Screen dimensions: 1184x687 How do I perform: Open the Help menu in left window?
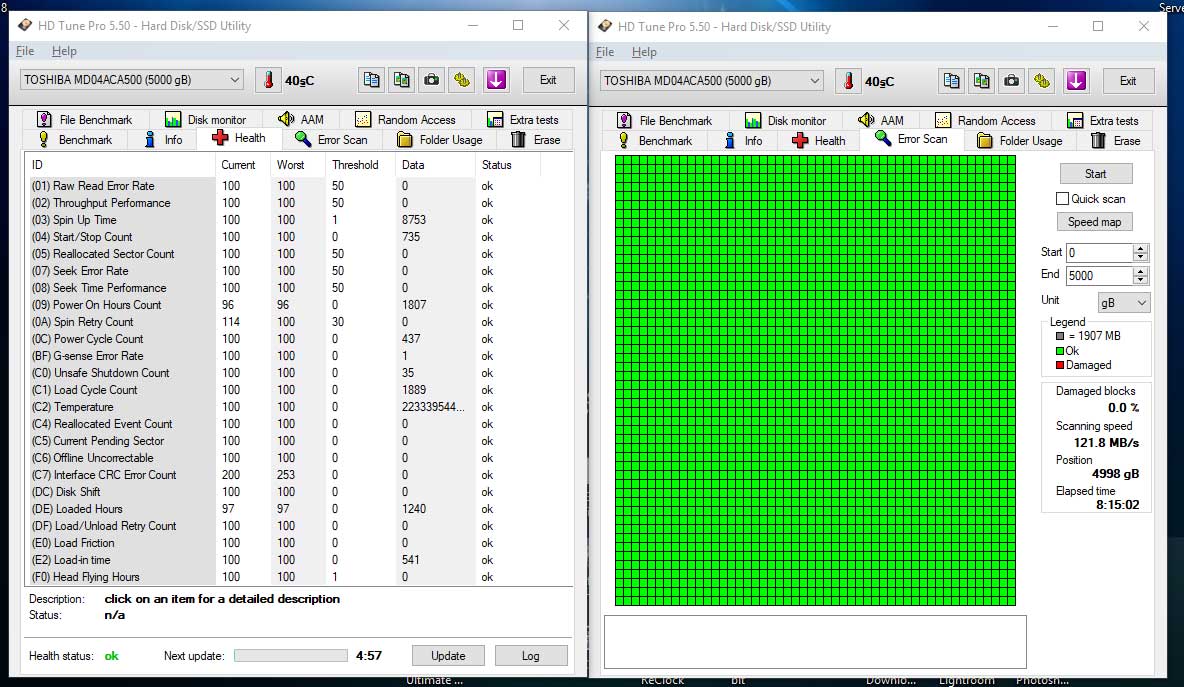click(x=64, y=51)
